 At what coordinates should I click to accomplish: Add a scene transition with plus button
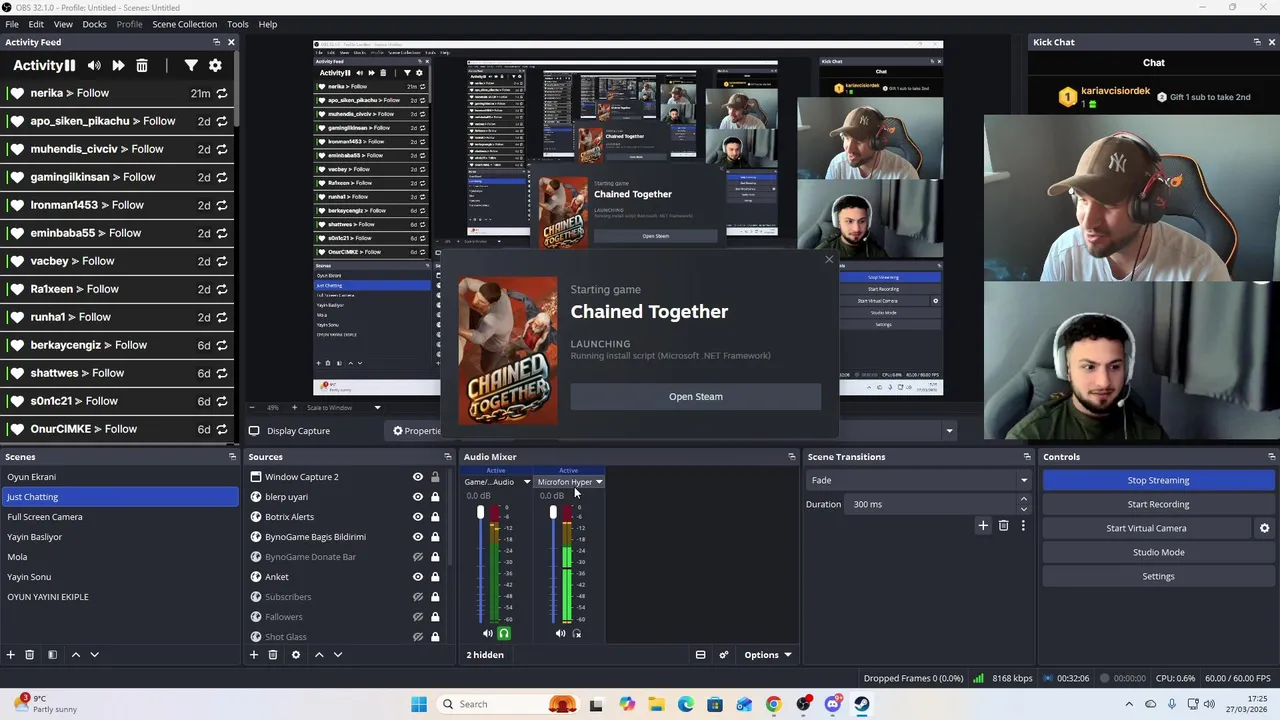click(983, 526)
